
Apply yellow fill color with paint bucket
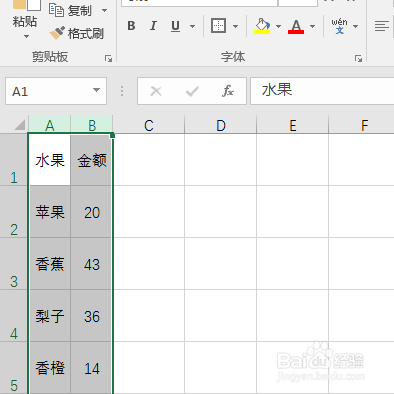point(262,26)
